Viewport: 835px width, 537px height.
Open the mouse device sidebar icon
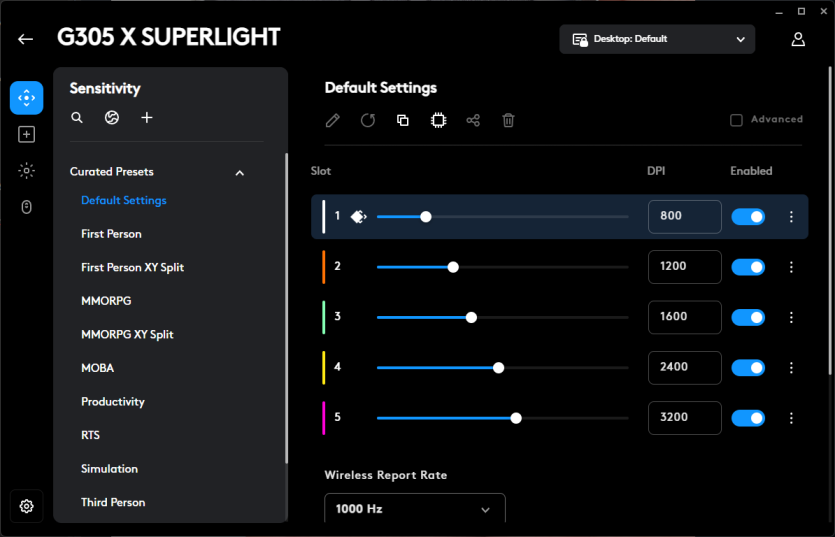point(27,207)
